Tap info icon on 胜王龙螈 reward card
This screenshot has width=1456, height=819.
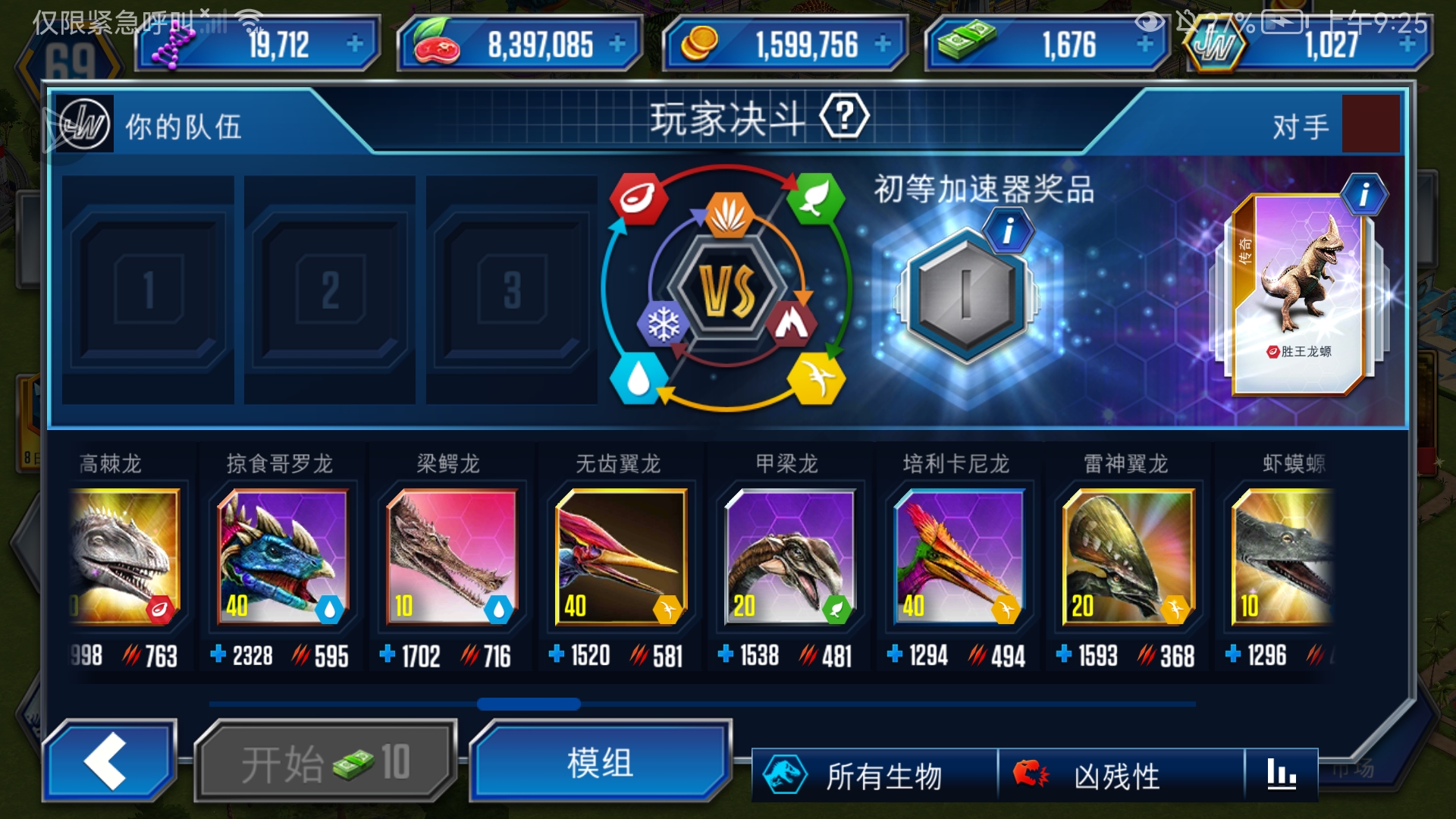(1364, 195)
